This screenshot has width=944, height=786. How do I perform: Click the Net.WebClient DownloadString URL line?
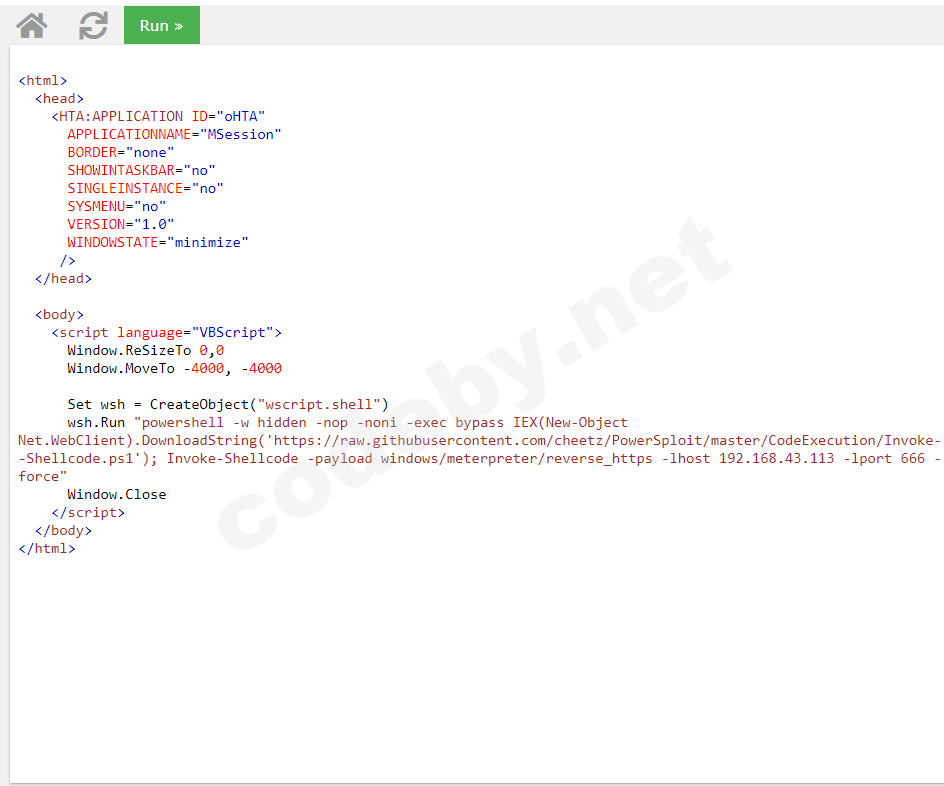pyautogui.click(x=479, y=441)
